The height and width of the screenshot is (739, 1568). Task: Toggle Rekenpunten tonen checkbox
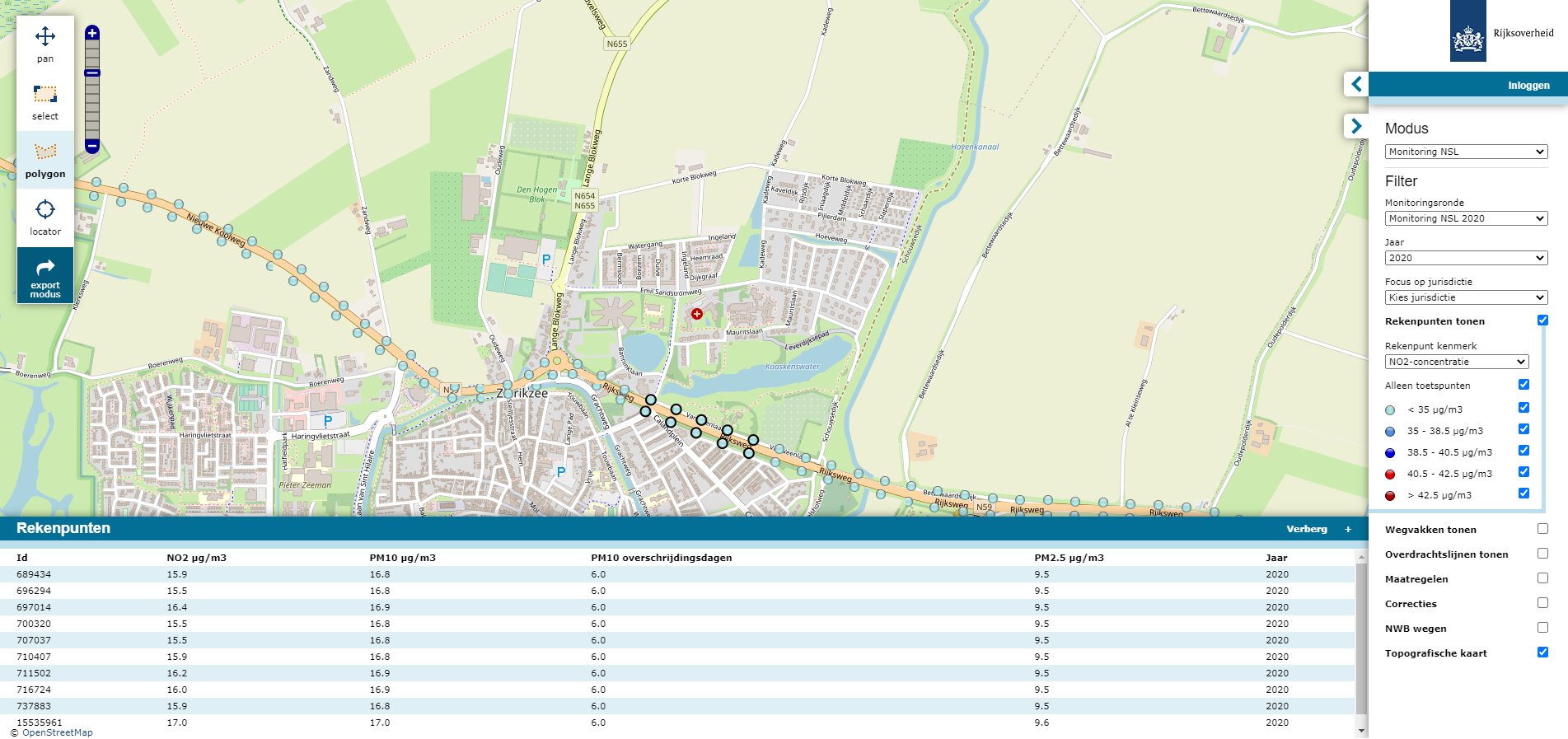(1542, 320)
